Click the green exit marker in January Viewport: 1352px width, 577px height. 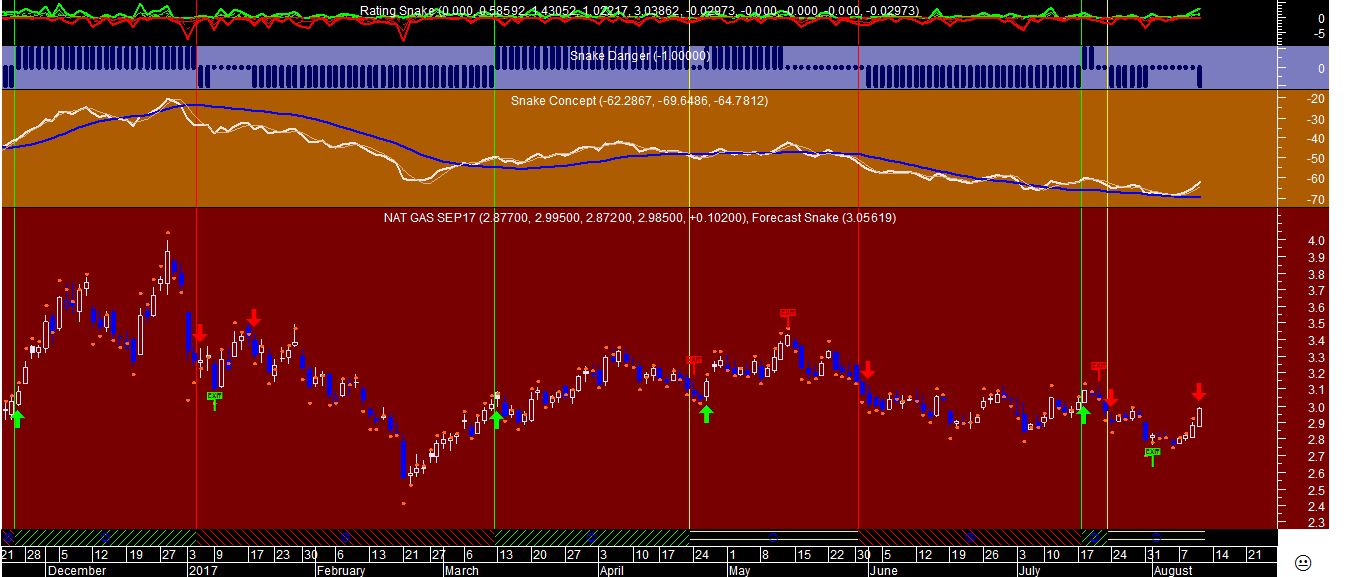point(215,400)
